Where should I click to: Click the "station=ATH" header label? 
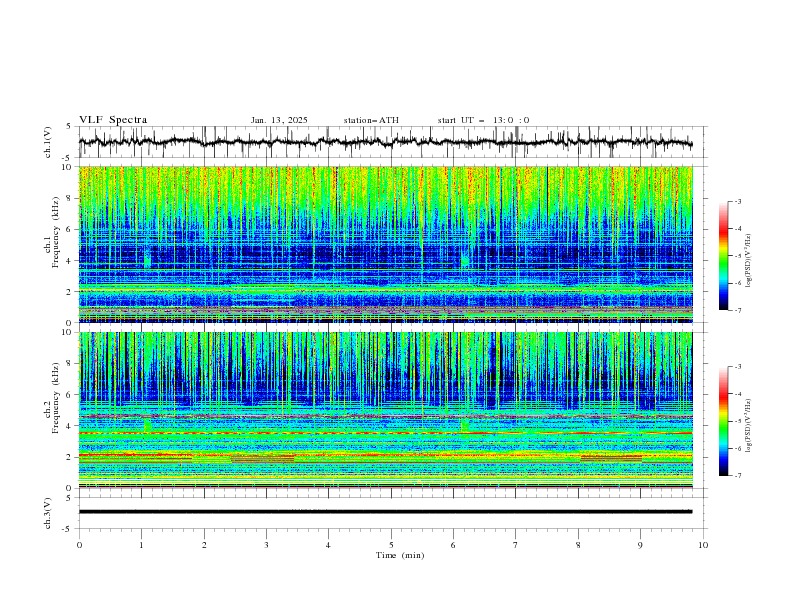pos(371,120)
